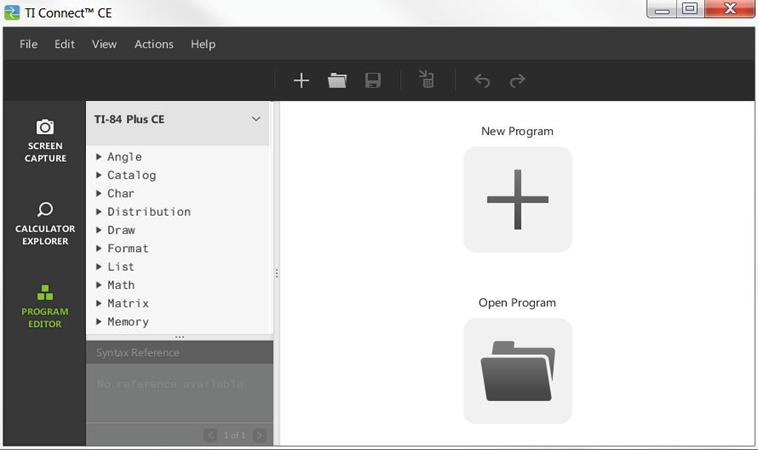Click the horizontal splitter dots above Syntax Reference
Screen dimensions: 758x450
pyautogui.click(x=179, y=337)
